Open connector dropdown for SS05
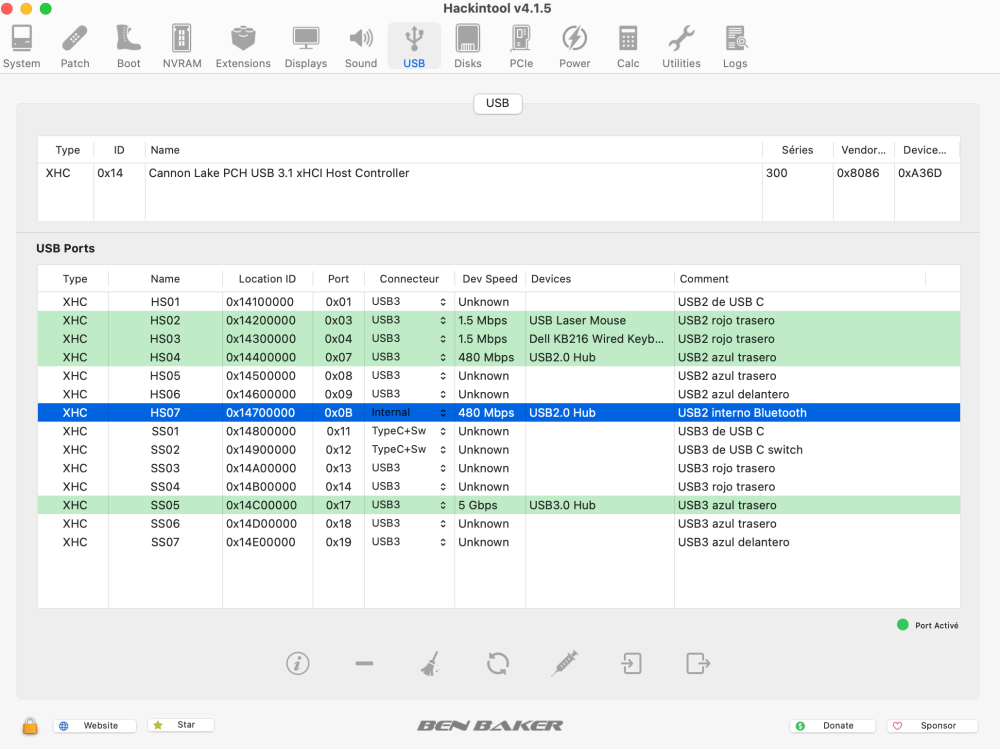This screenshot has width=1000, height=749. click(408, 505)
